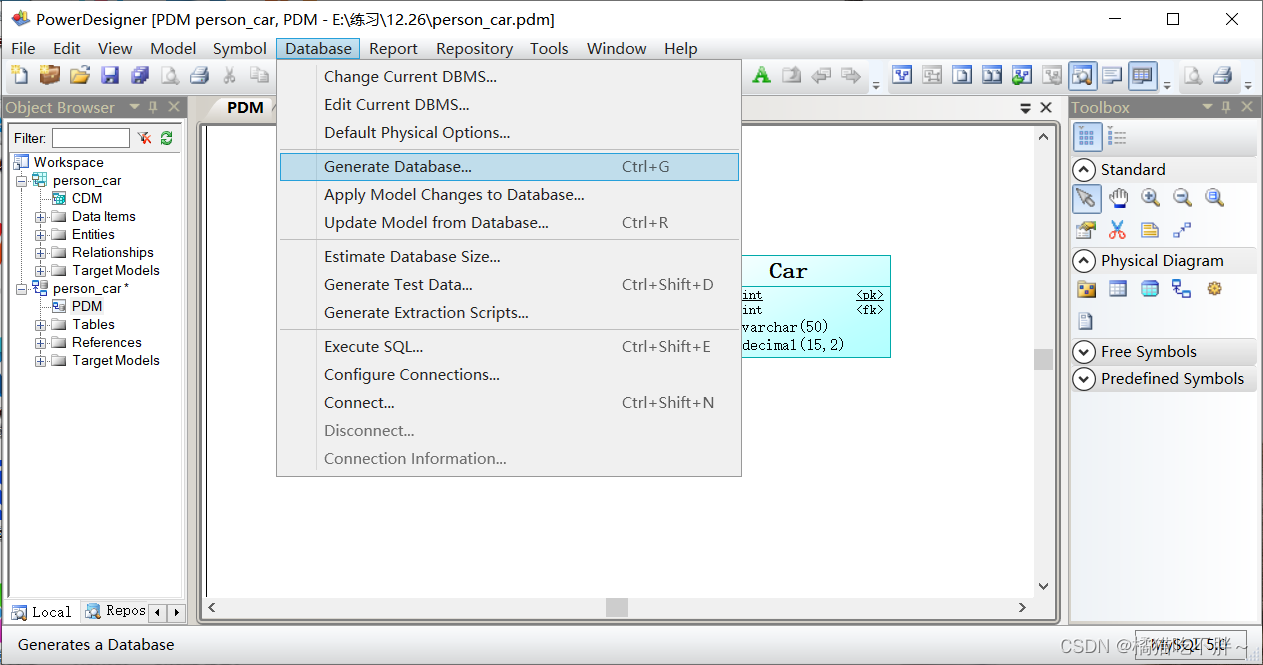Click the New Model toolbar icon

20,75
